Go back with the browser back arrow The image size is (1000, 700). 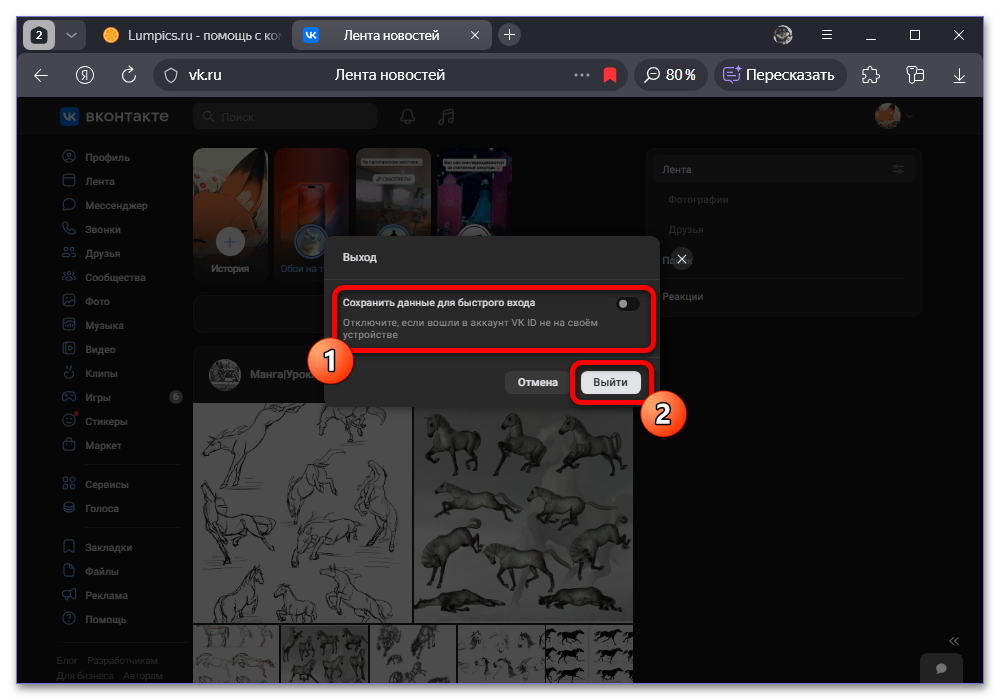pyautogui.click(x=41, y=75)
